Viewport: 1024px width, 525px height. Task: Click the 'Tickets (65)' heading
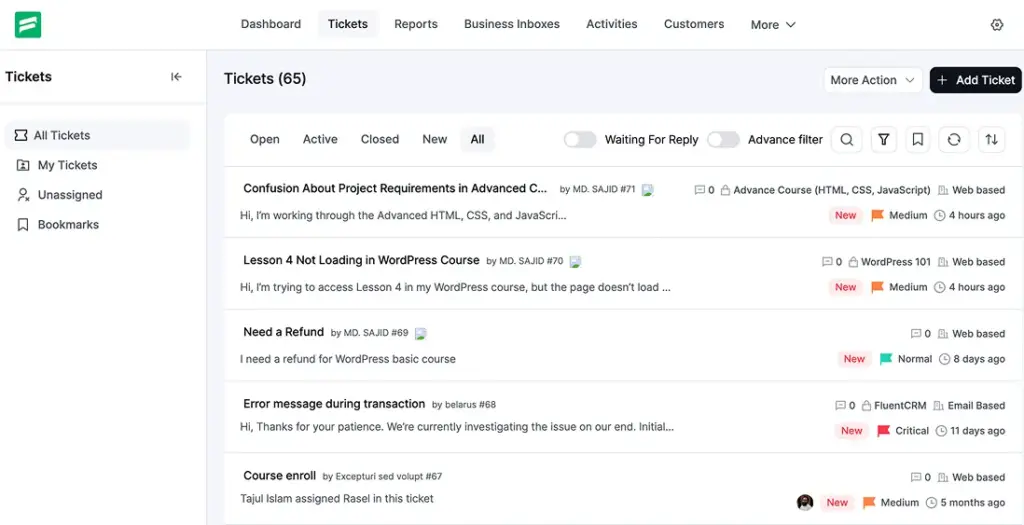[x=265, y=79]
